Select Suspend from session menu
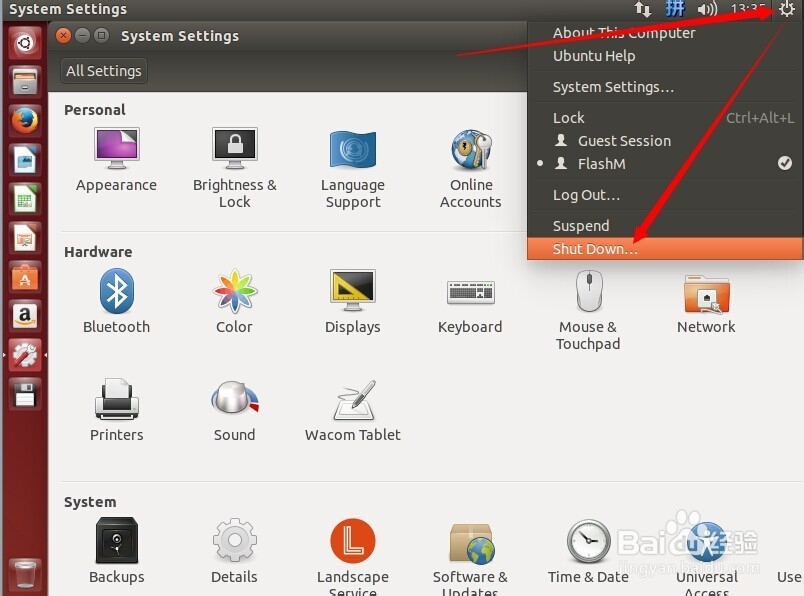 (666, 226)
